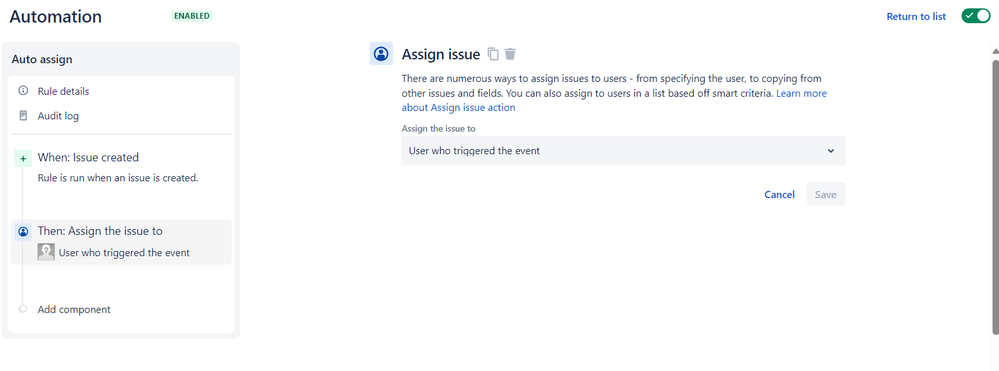Click 'Rule is run when an issue is created.' text
This screenshot has height=371, width=999.
point(118,178)
